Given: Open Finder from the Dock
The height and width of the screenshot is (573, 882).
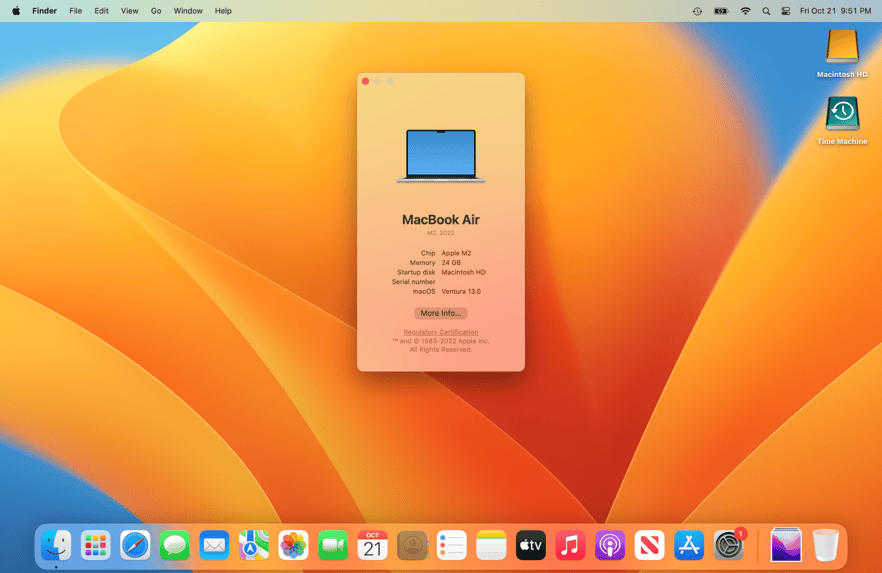Looking at the screenshot, I should [56, 545].
